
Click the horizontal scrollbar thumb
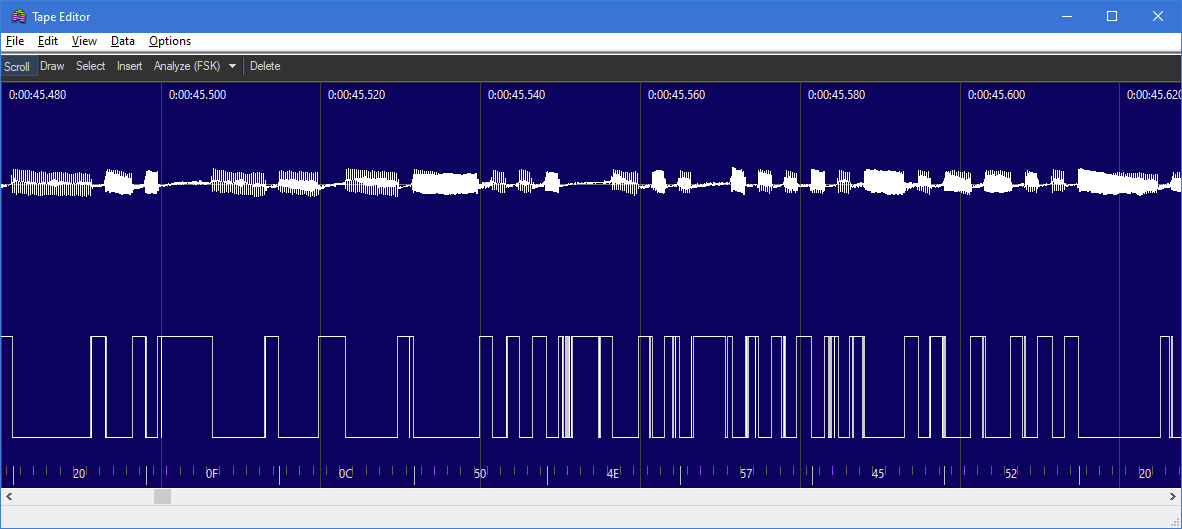point(162,497)
